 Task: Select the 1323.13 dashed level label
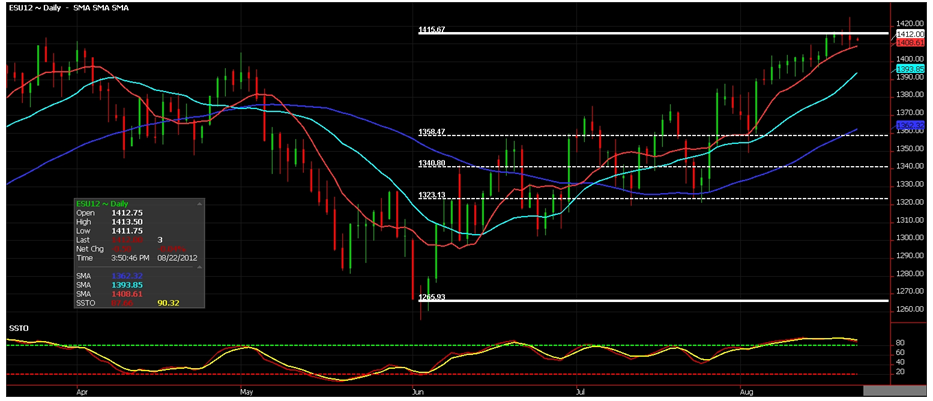(x=431, y=195)
